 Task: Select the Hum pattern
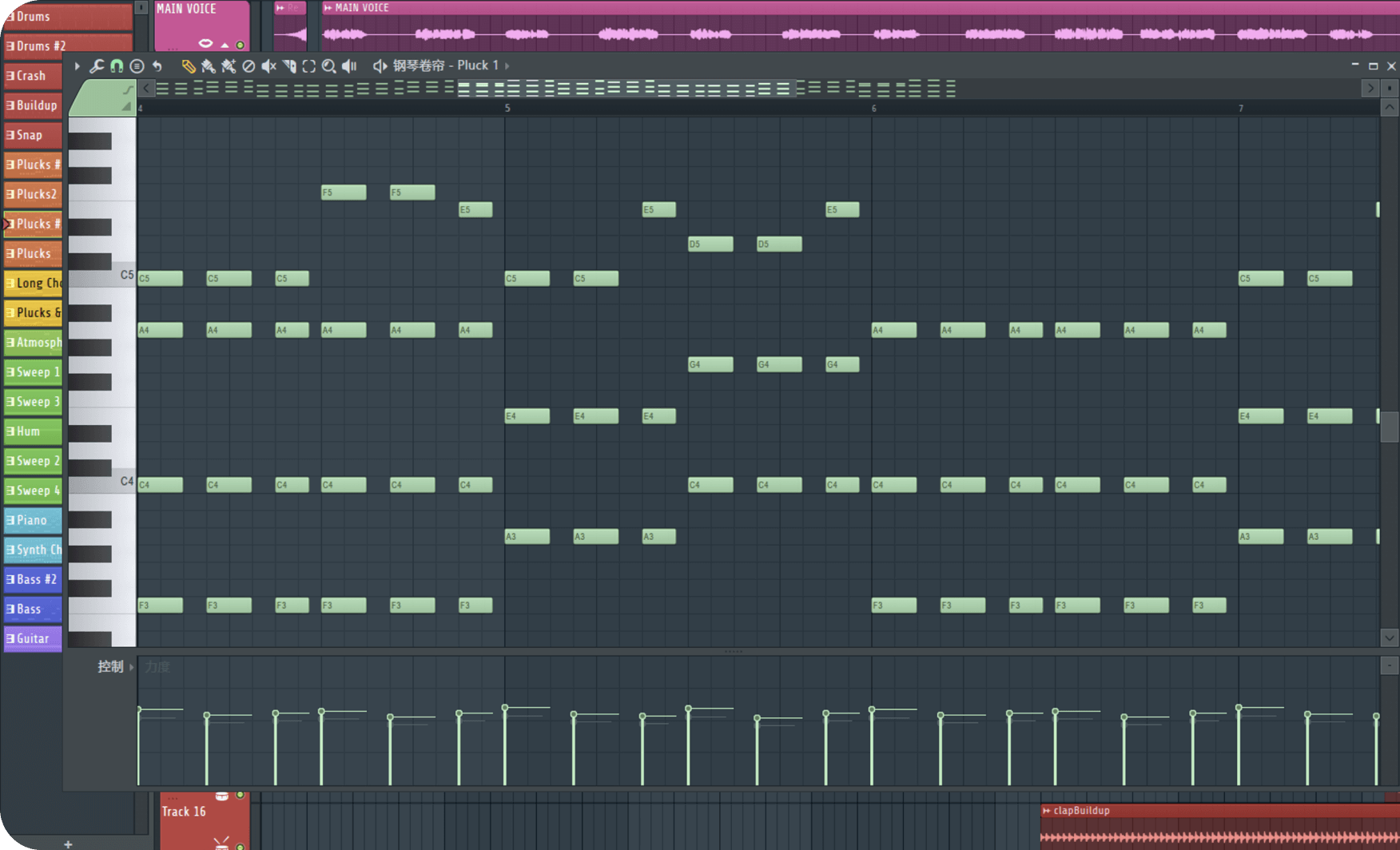[x=33, y=431]
